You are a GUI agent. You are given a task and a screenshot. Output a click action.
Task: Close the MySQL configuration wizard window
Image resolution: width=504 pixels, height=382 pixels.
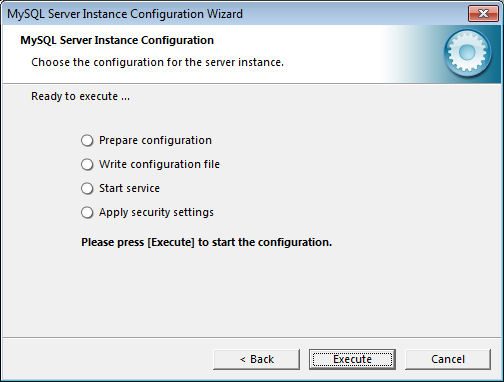(483, 14)
